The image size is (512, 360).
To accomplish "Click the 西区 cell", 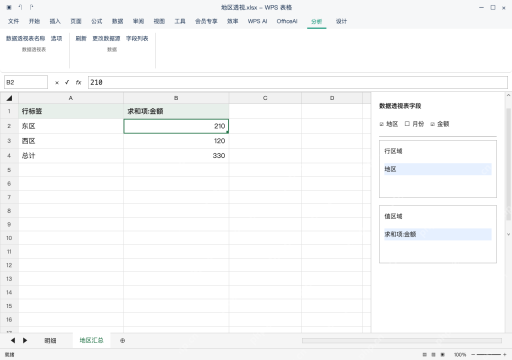I will coord(71,141).
